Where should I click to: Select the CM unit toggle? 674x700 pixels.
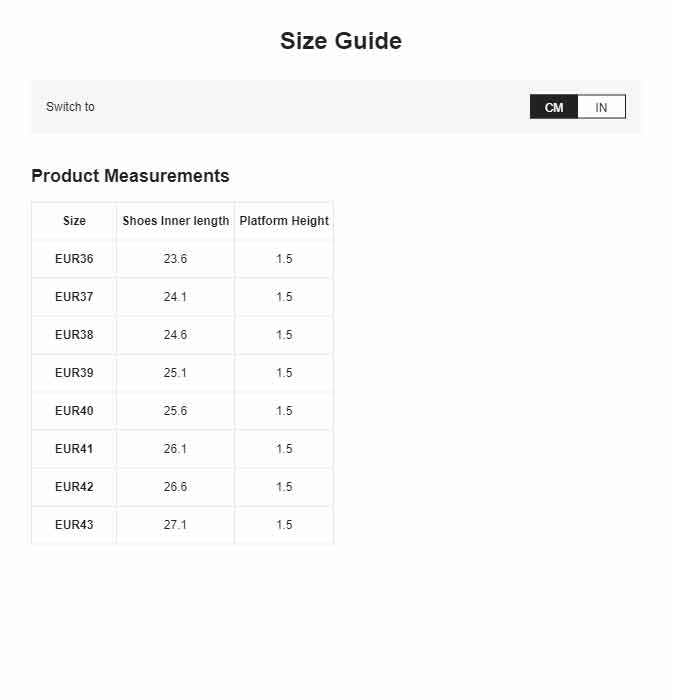(x=554, y=107)
